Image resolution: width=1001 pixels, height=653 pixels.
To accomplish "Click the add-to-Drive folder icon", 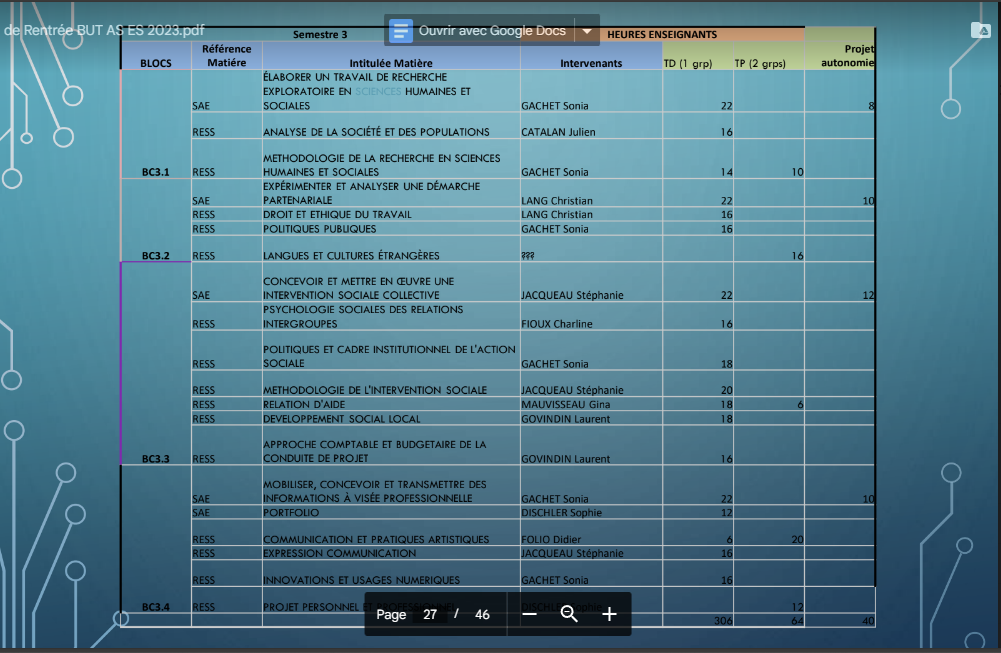I will tap(981, 29).
